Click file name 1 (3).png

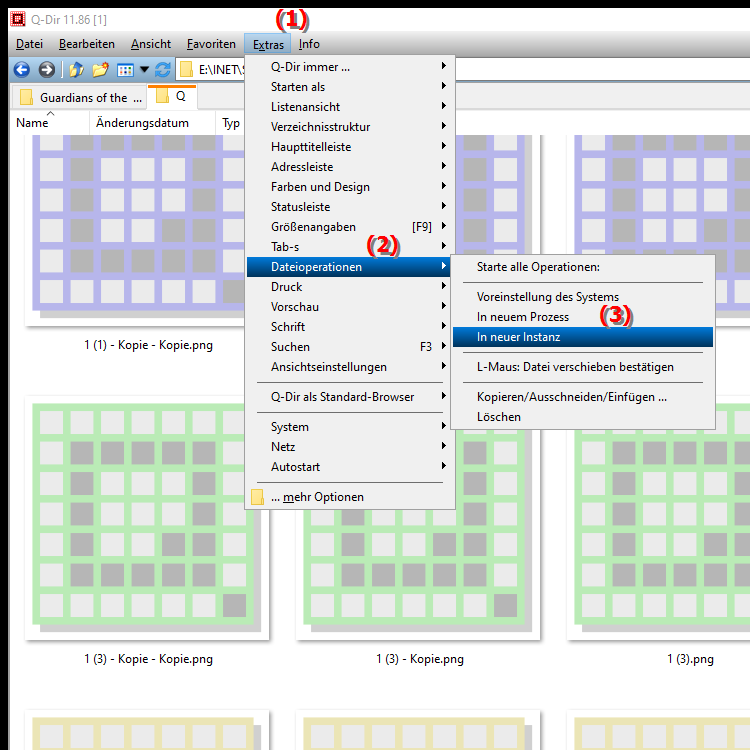[690, 659]
